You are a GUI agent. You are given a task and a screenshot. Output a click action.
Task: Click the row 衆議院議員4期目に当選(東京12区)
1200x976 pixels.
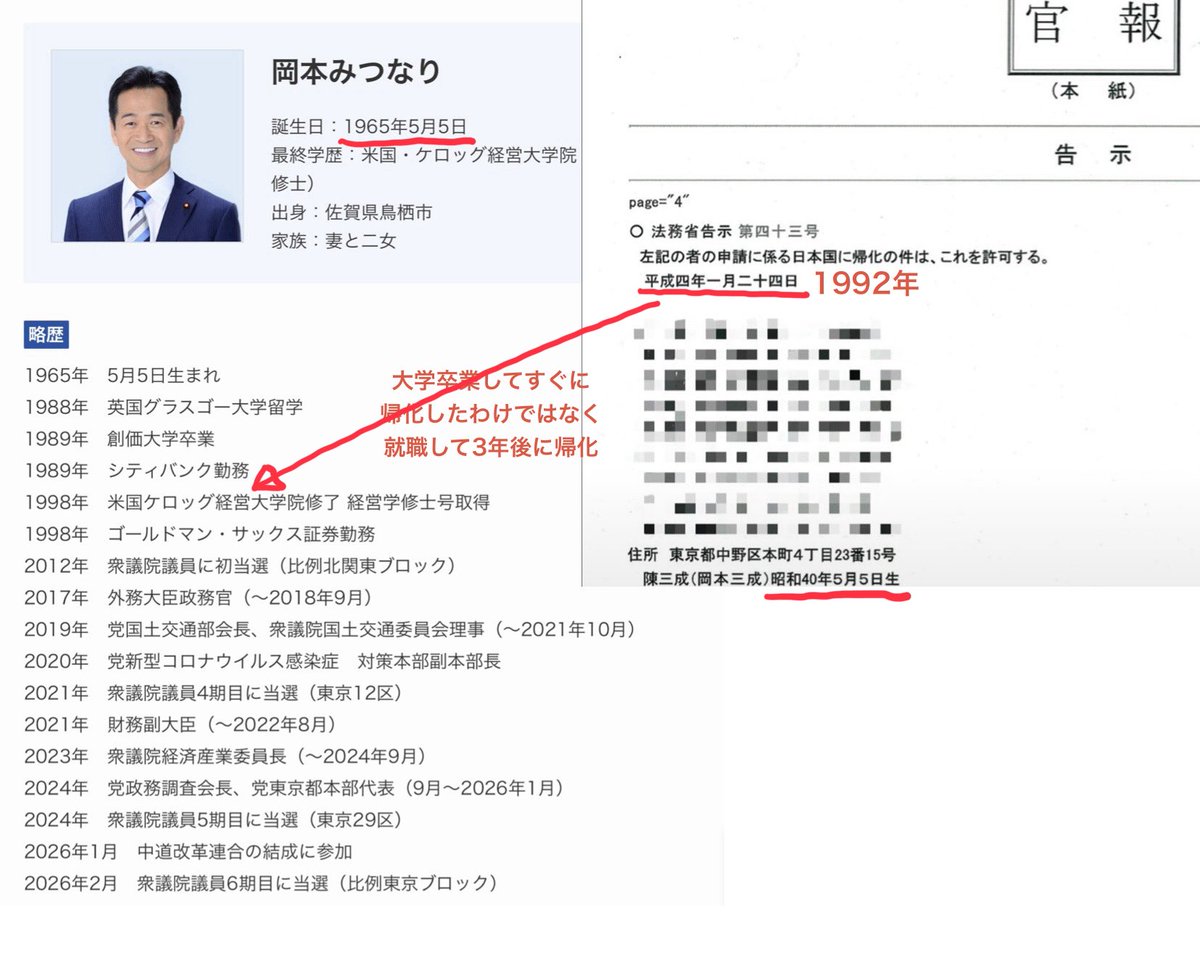[x=214, y=693]
